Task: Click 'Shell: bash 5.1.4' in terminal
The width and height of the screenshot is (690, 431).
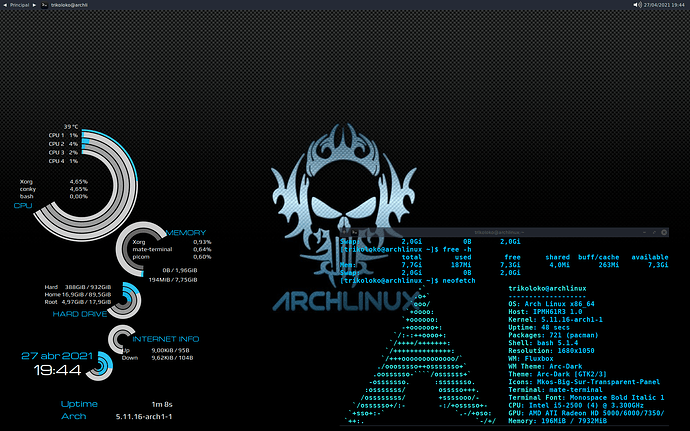Action: pos(543,343)
